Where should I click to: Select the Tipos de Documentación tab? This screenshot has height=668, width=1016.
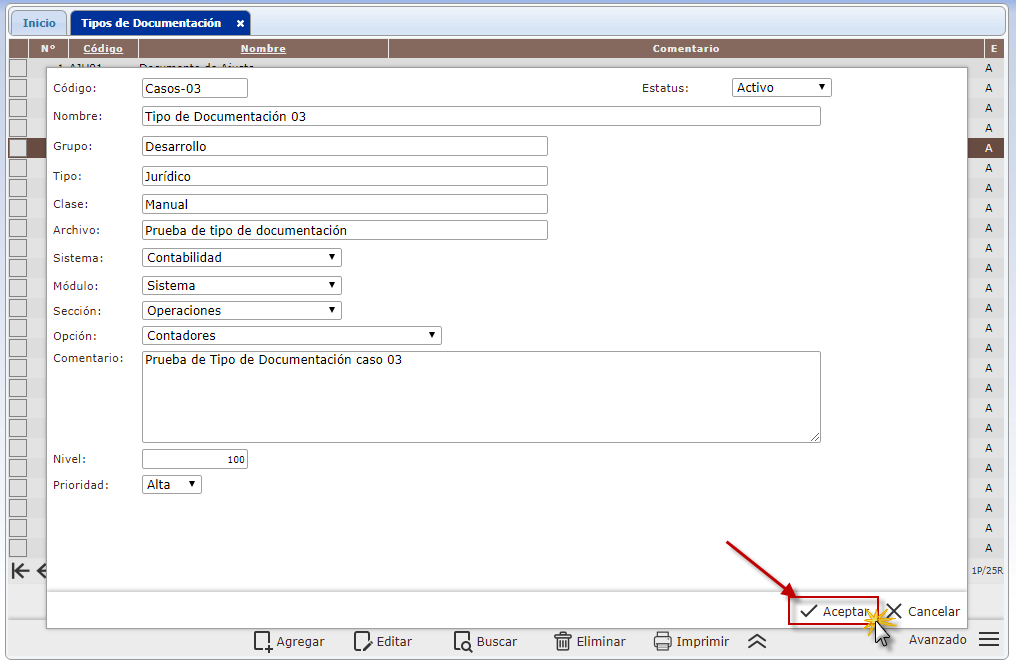tap(151, 23)
